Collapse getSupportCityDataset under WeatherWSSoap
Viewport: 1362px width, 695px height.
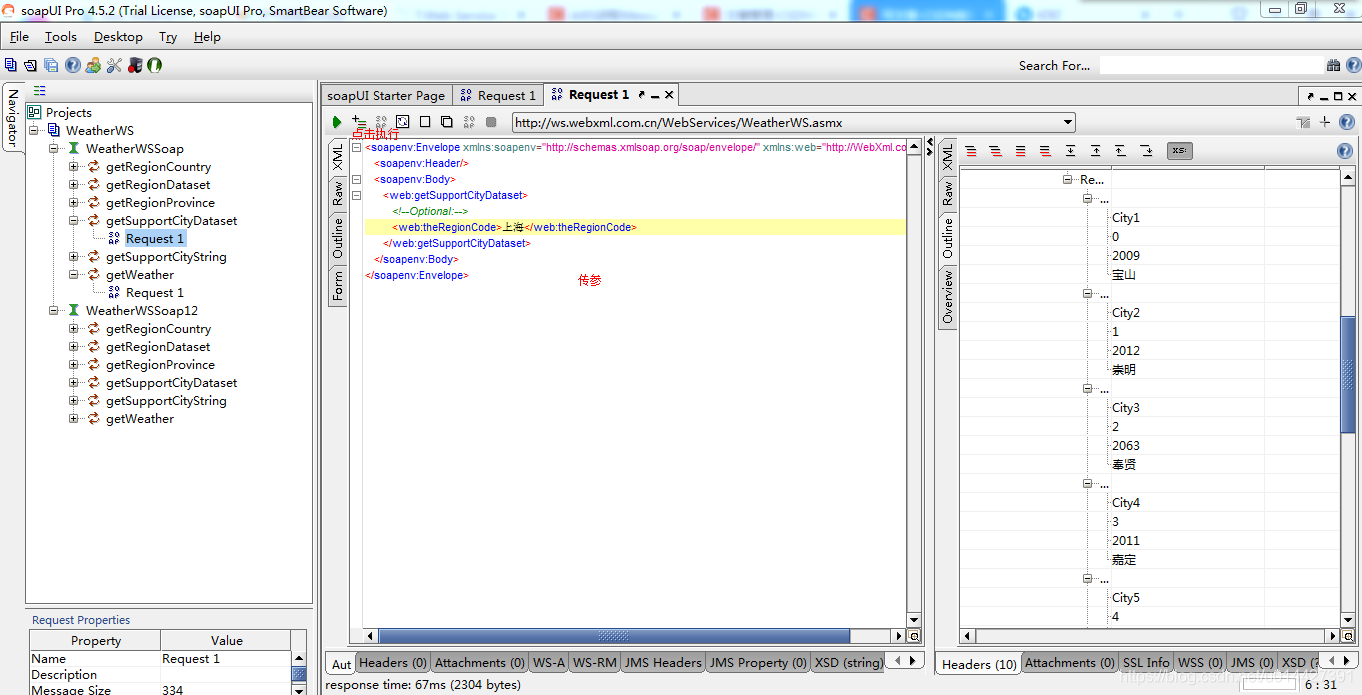[74, 220]
